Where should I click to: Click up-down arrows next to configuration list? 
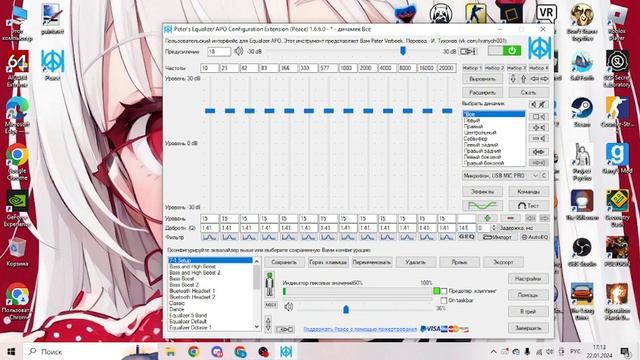coord(268,324)
